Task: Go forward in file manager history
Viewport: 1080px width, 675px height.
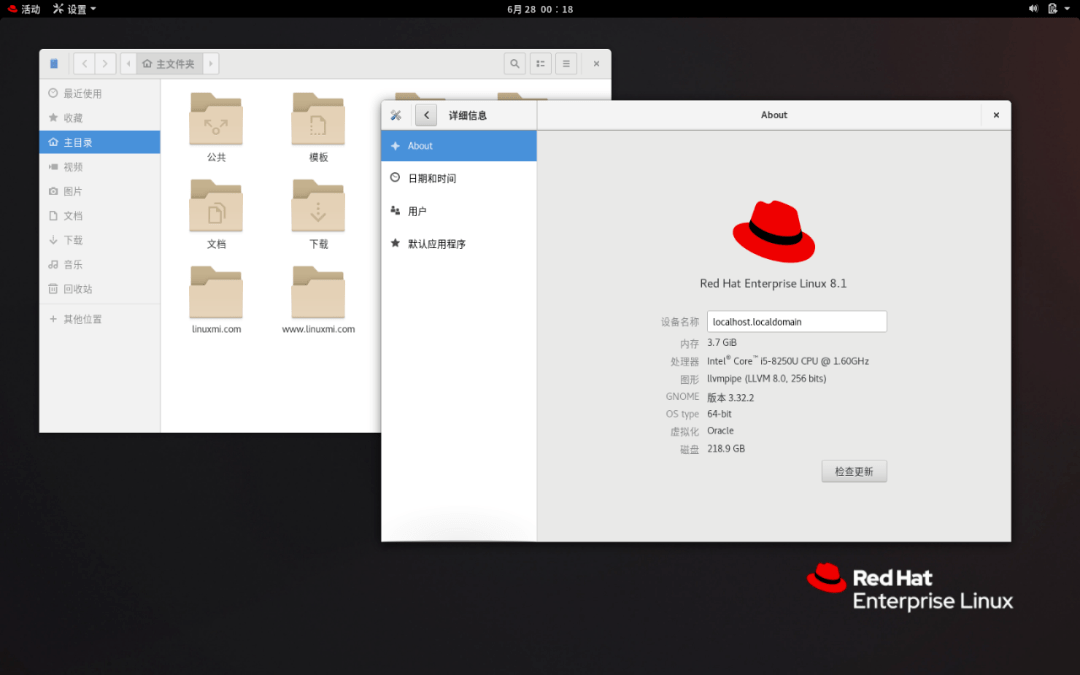Action: click(x=105, y=64)
